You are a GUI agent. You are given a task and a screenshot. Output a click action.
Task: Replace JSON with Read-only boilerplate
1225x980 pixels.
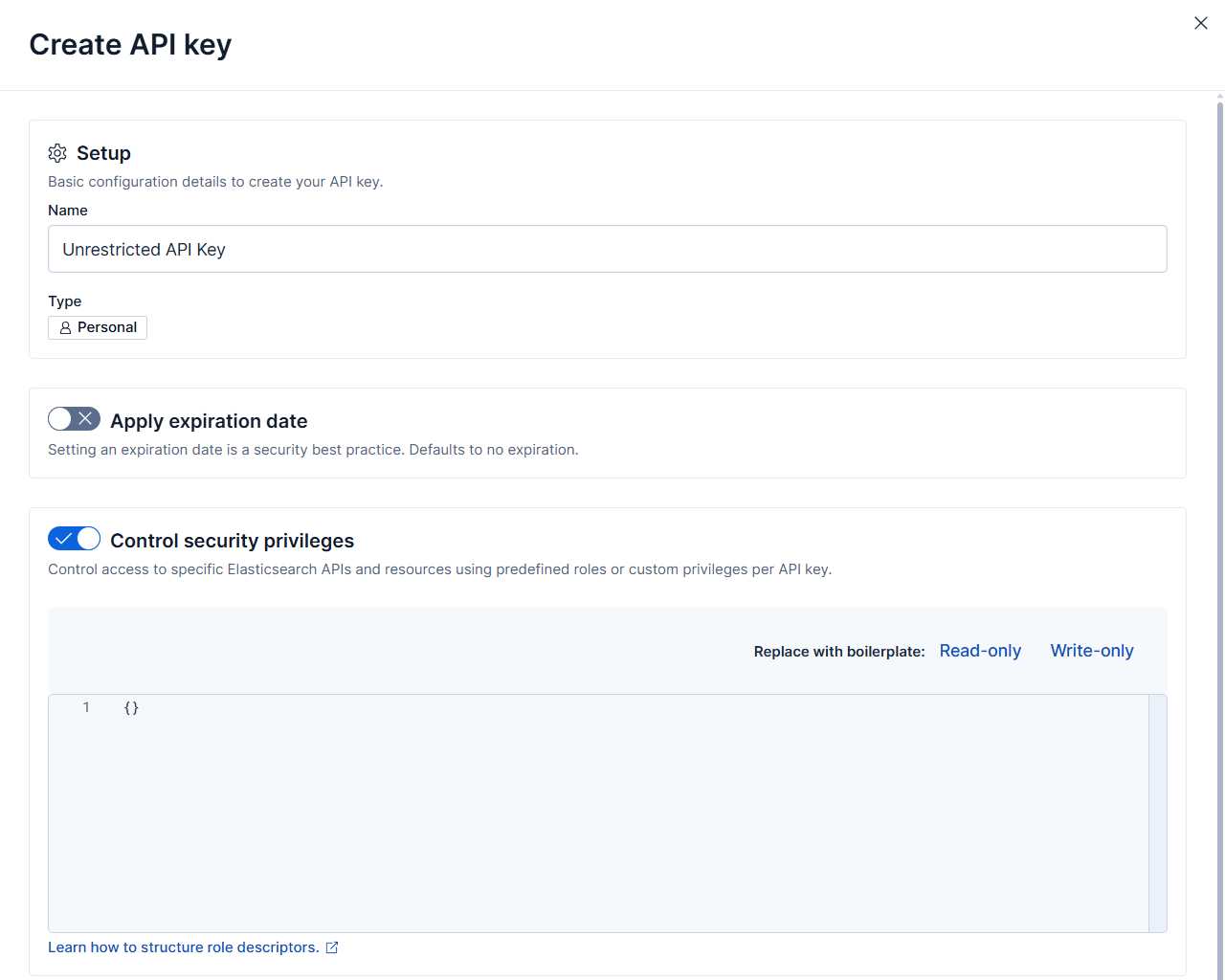980,651
